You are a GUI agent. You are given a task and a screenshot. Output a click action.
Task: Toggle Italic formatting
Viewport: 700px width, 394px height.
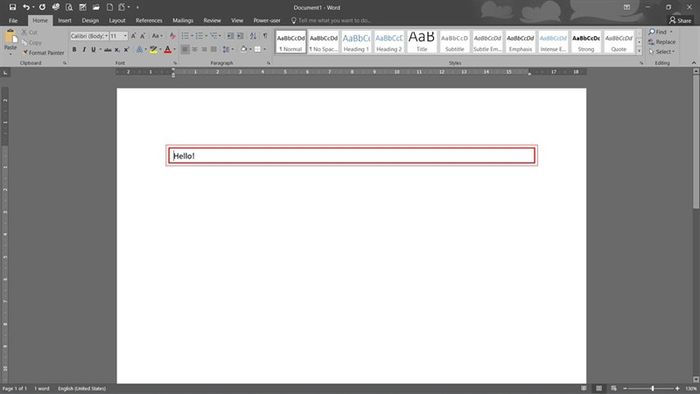(83, 50)
